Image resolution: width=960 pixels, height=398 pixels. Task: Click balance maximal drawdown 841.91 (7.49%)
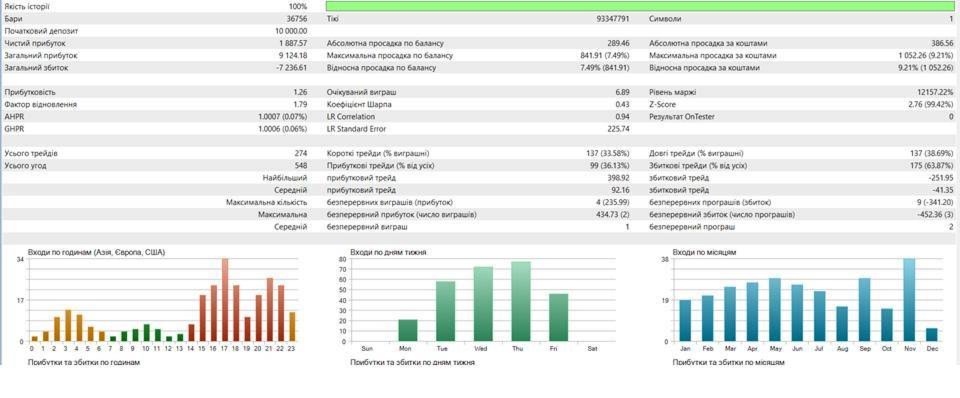point(605,56)
